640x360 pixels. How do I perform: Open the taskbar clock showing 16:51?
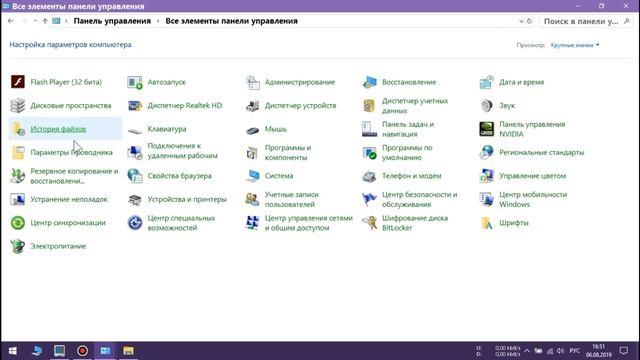coord(598,351)
